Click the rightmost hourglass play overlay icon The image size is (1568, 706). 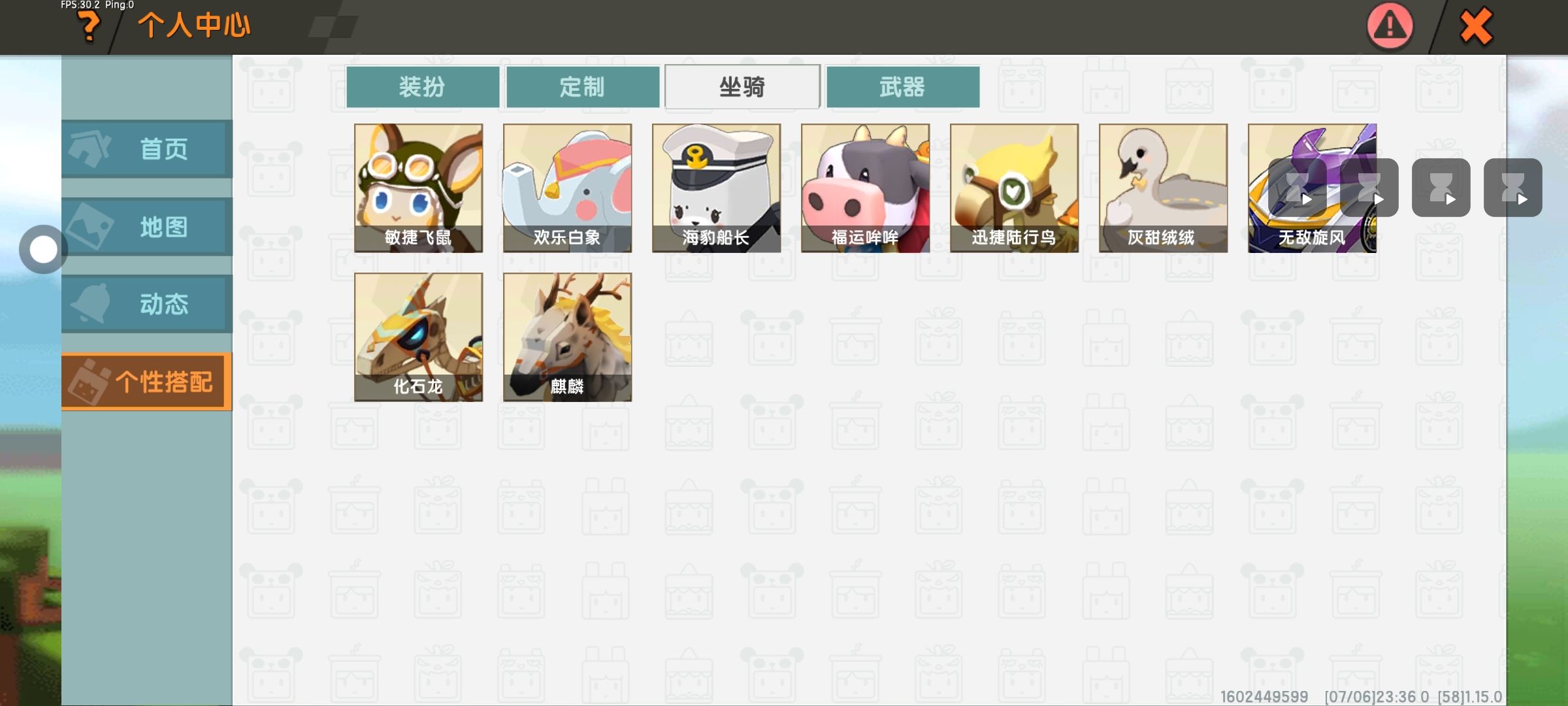(x=1512, y=188)
